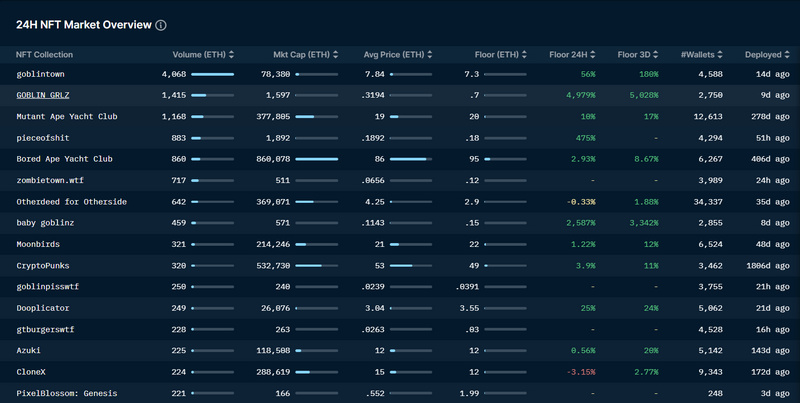
Task: Click CryptoPunks deployed 1806d ago
Action: click(768, 266)
